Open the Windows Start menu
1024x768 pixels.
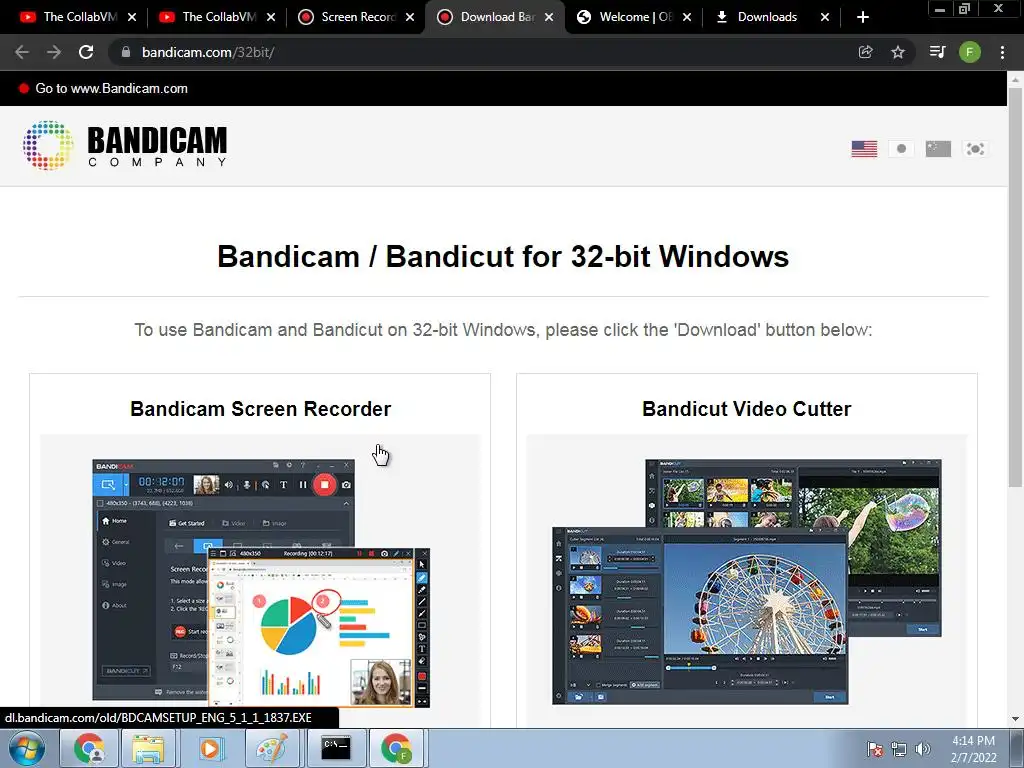pos(27,748)
